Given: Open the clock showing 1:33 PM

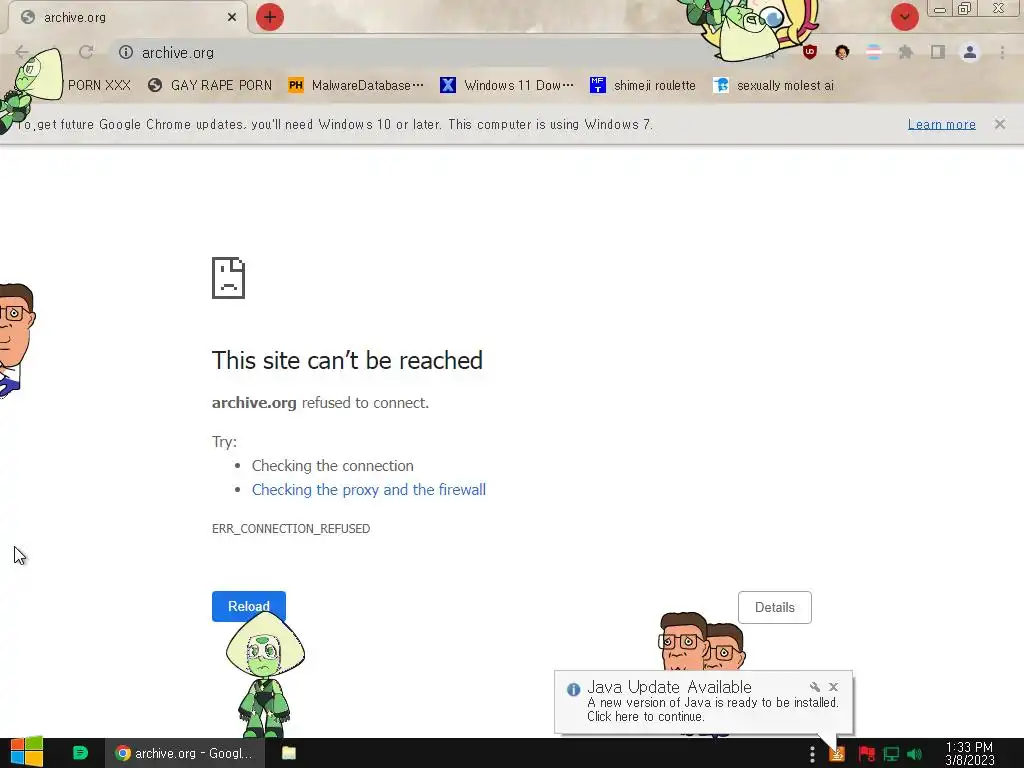Looking at the screenshot, I should tap(969, 754).
